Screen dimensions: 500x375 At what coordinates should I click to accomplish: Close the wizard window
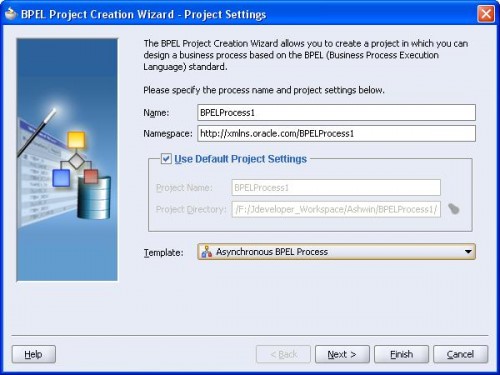pos(486,14)
